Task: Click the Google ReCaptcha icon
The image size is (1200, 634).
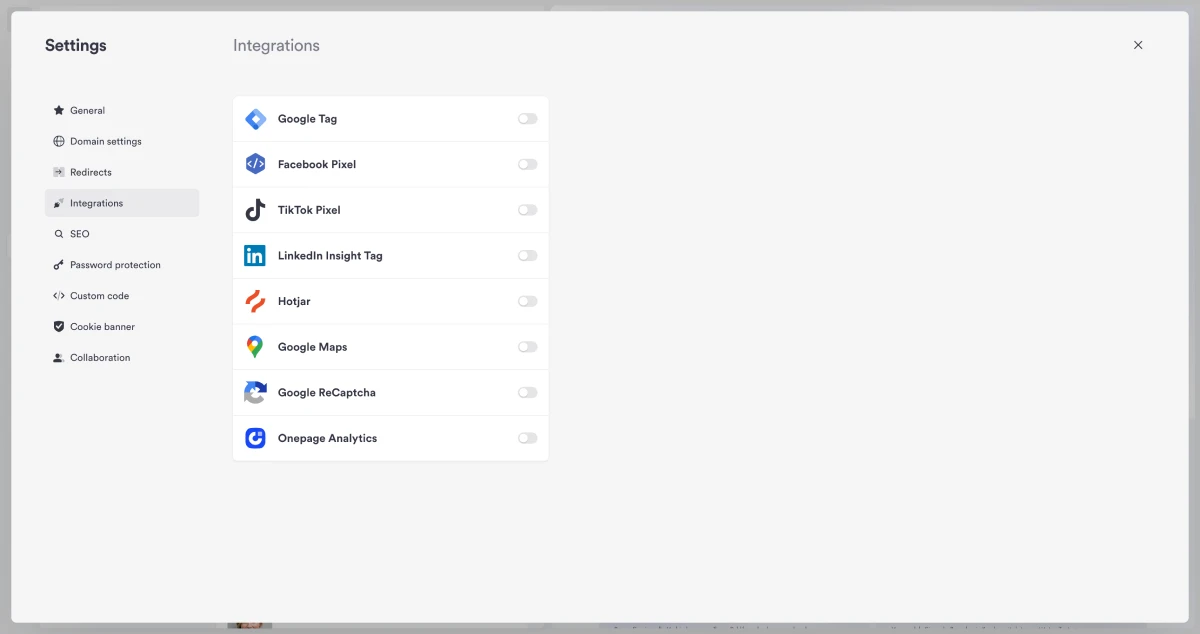Action: pyautogui.click(x=255, y=393)
